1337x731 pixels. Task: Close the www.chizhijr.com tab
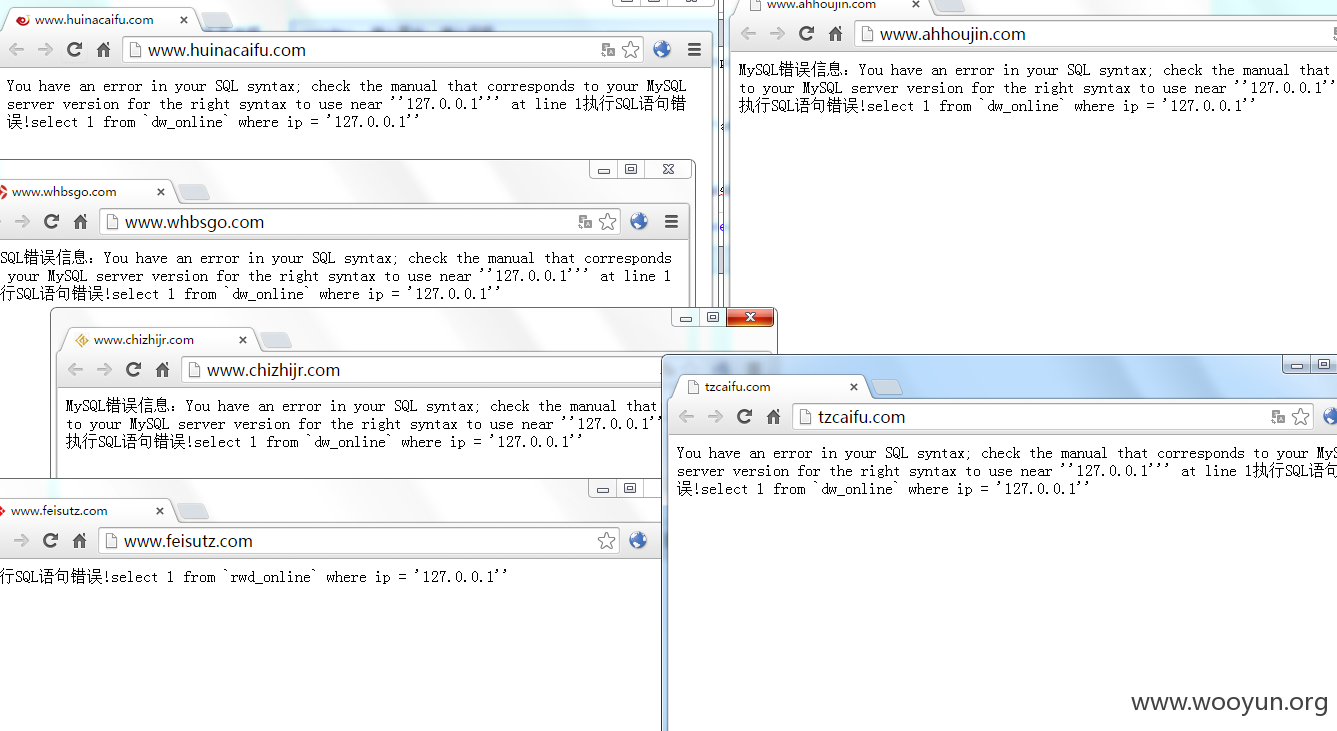coord(241,340)
